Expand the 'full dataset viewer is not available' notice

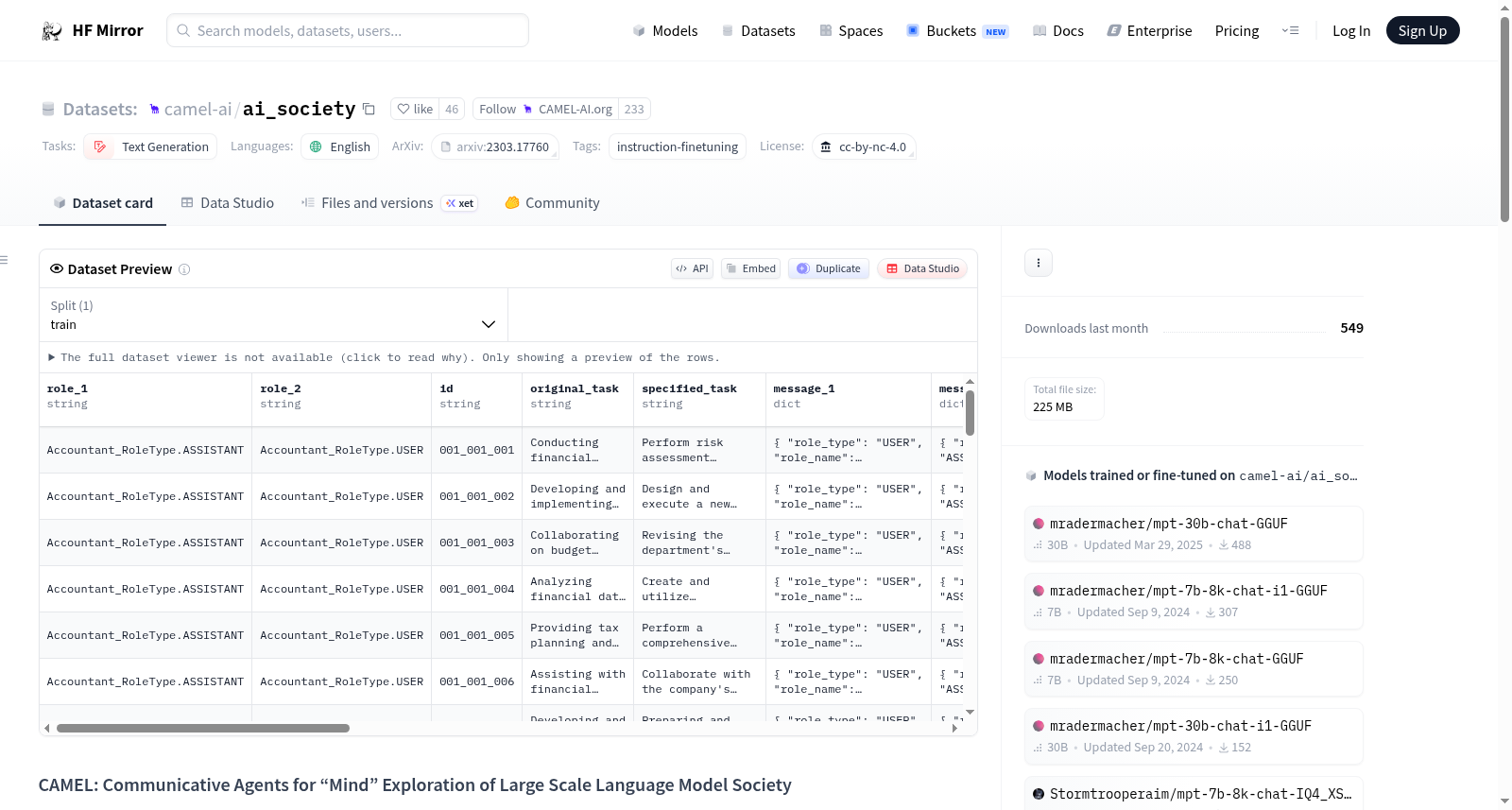pyautogui.click(x=384, y=357)
